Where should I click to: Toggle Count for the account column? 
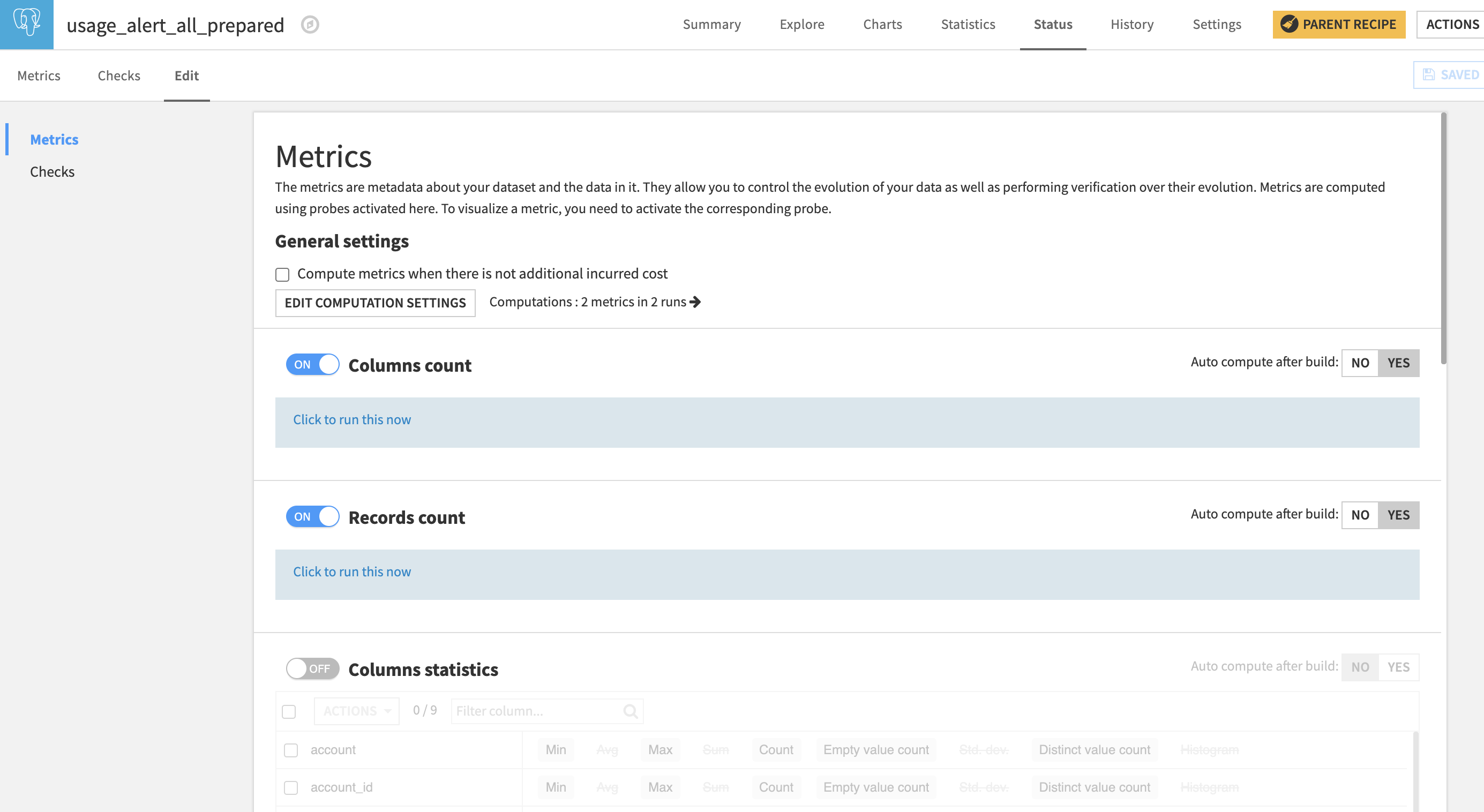tap(776, 750)
